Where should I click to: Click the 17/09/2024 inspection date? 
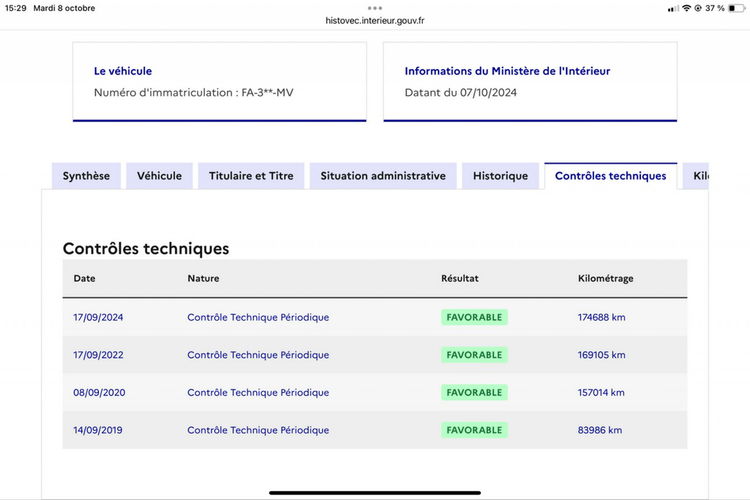[x=98, y=317]
